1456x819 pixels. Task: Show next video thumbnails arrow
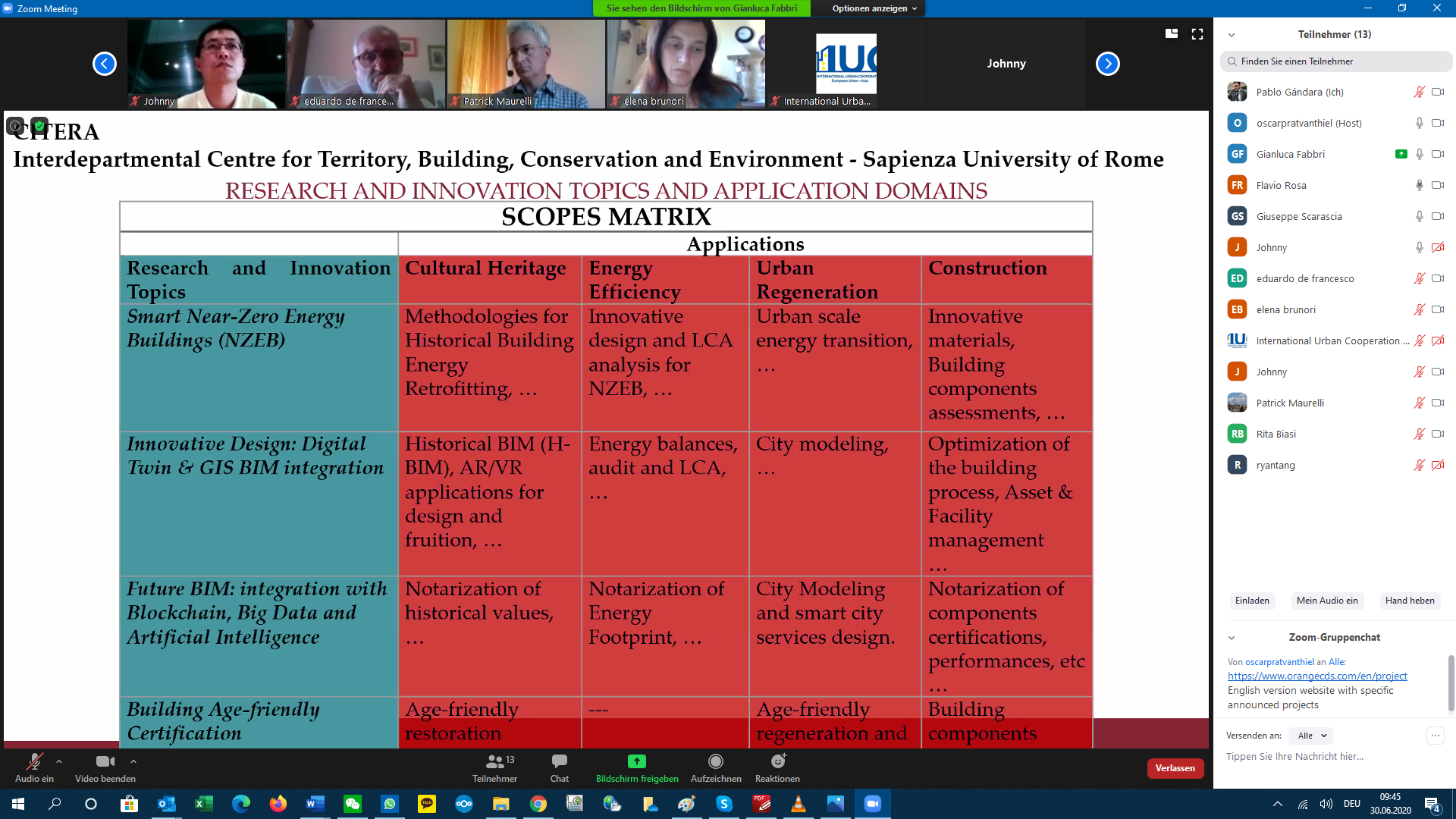(x=1107, y=64)
